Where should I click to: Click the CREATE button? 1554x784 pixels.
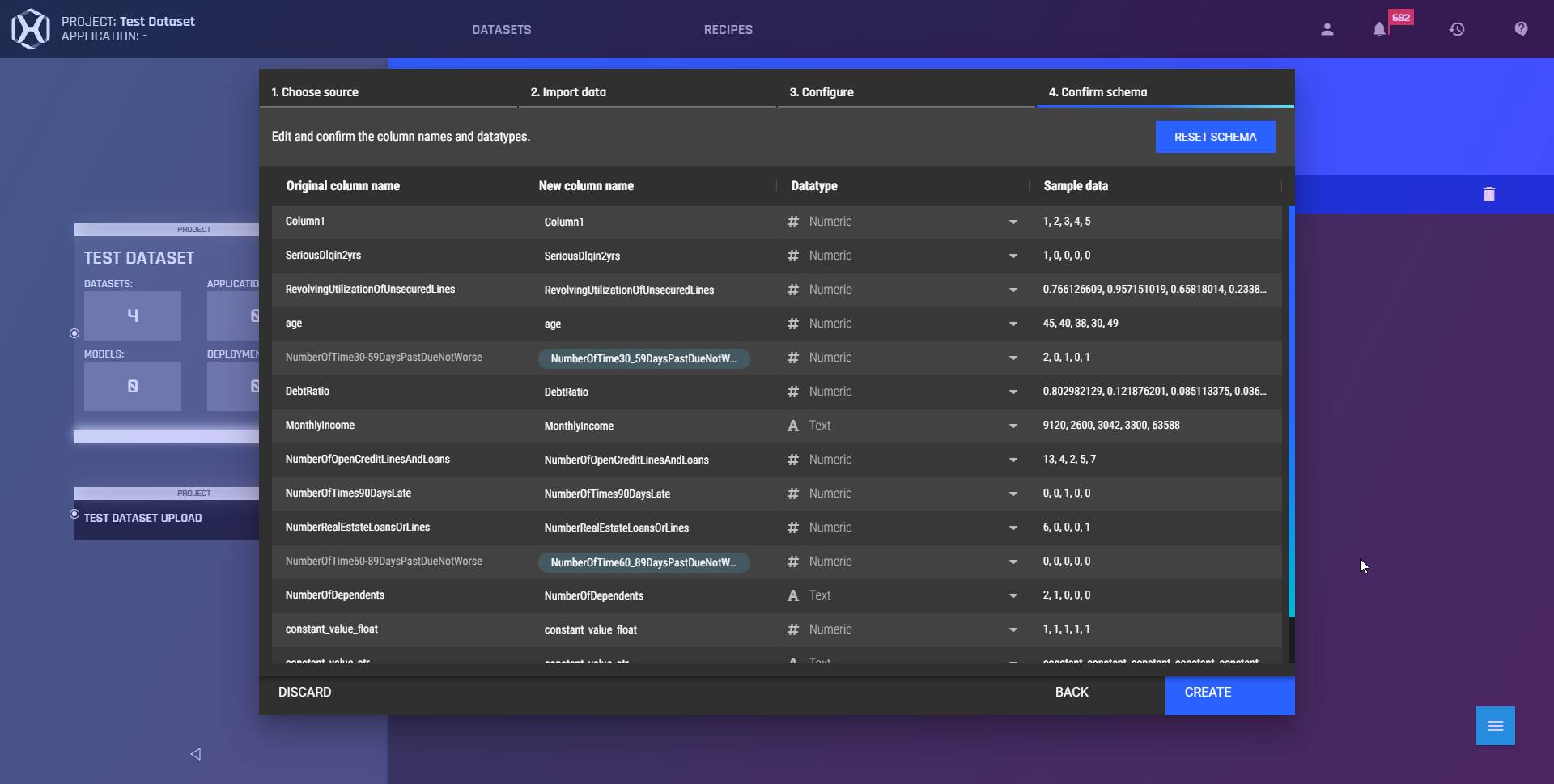click(1229, 694)
